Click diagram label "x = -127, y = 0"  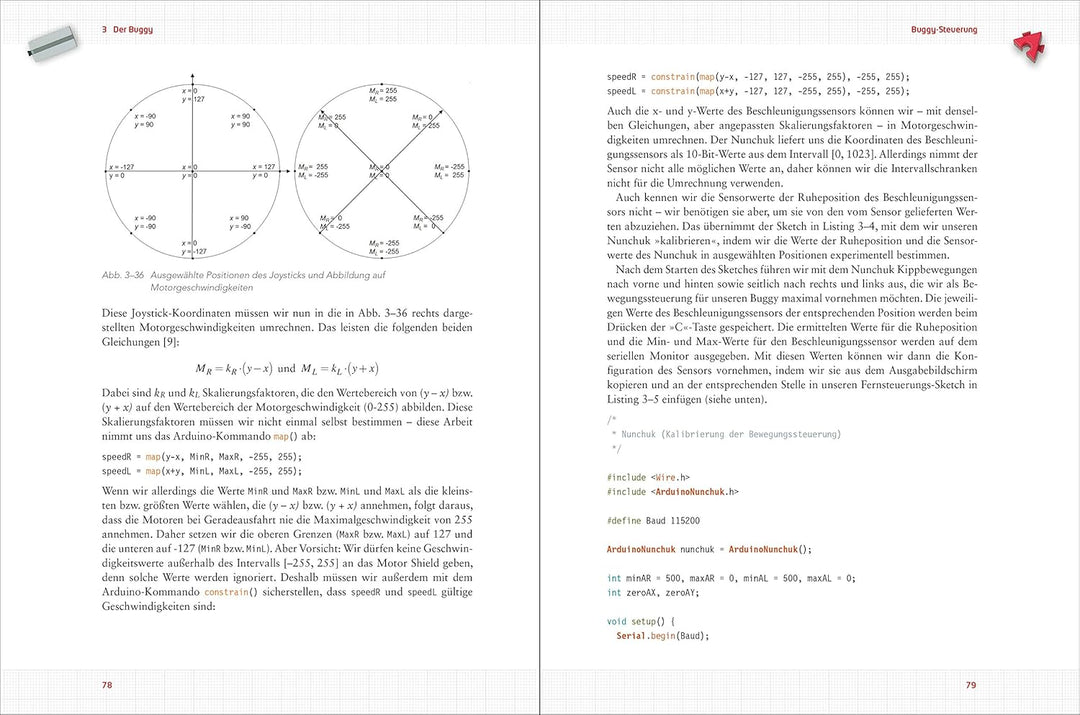point(121,172)
